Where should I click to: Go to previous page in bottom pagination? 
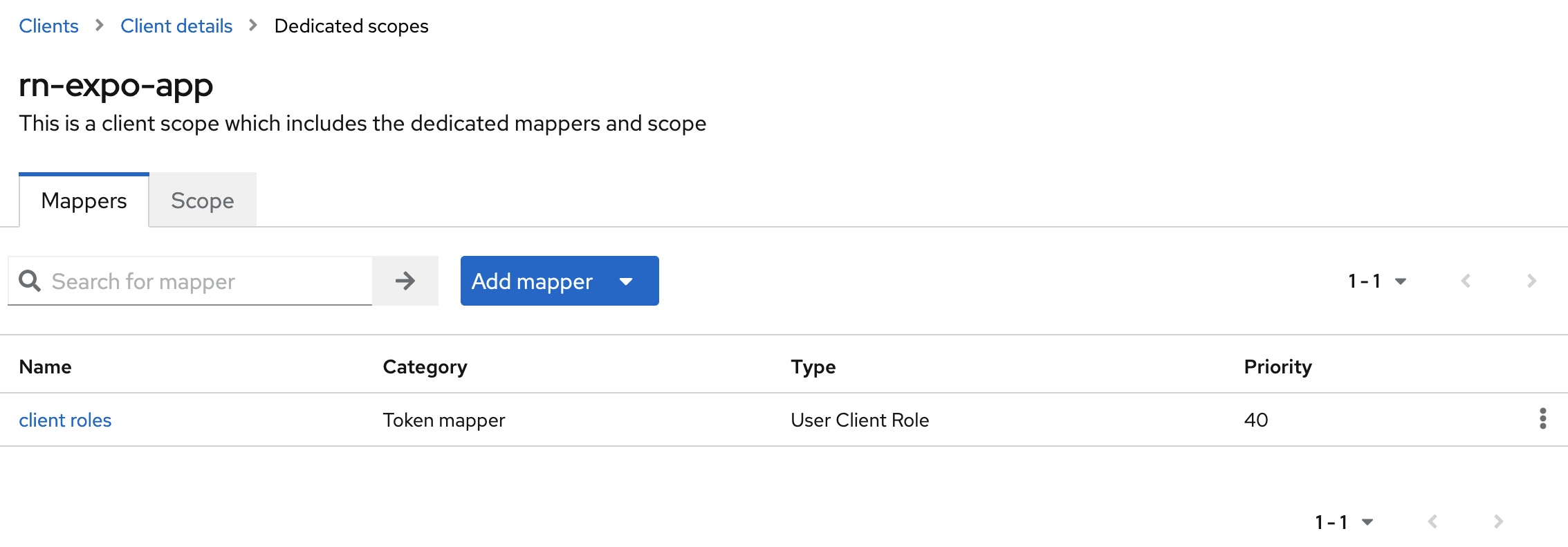(1432, 521)
